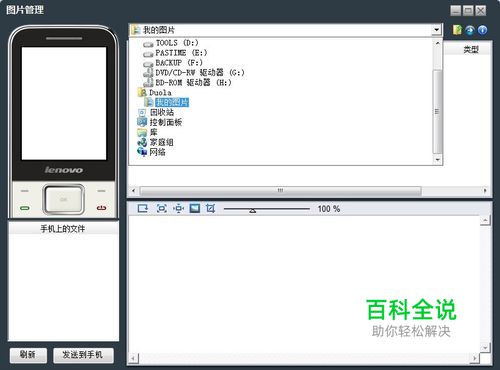Click preview pane scroll up arrow

click(485, 220)
